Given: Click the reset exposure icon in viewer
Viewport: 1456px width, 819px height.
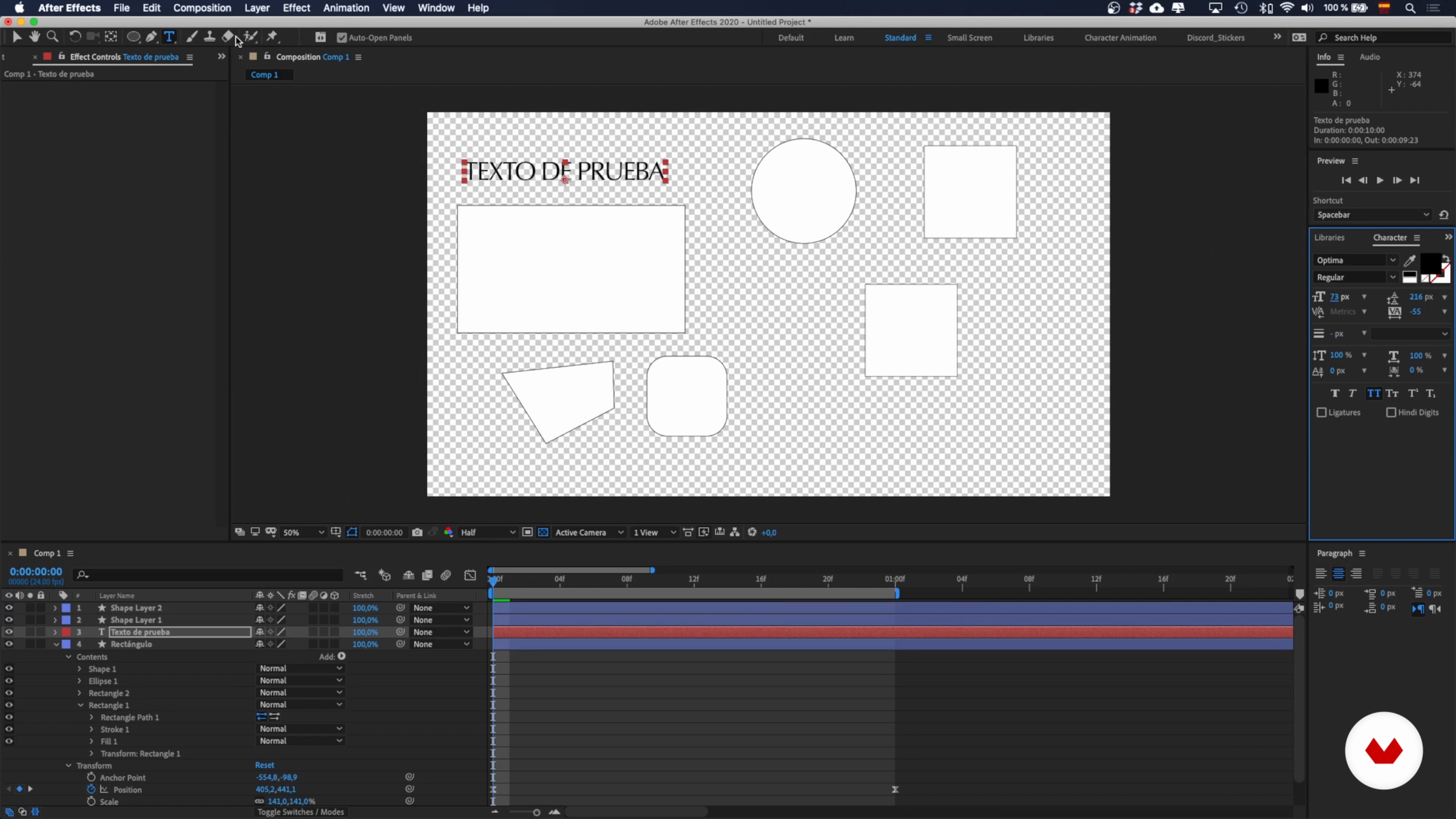Looking at the screenshot, I should point(752,532).
